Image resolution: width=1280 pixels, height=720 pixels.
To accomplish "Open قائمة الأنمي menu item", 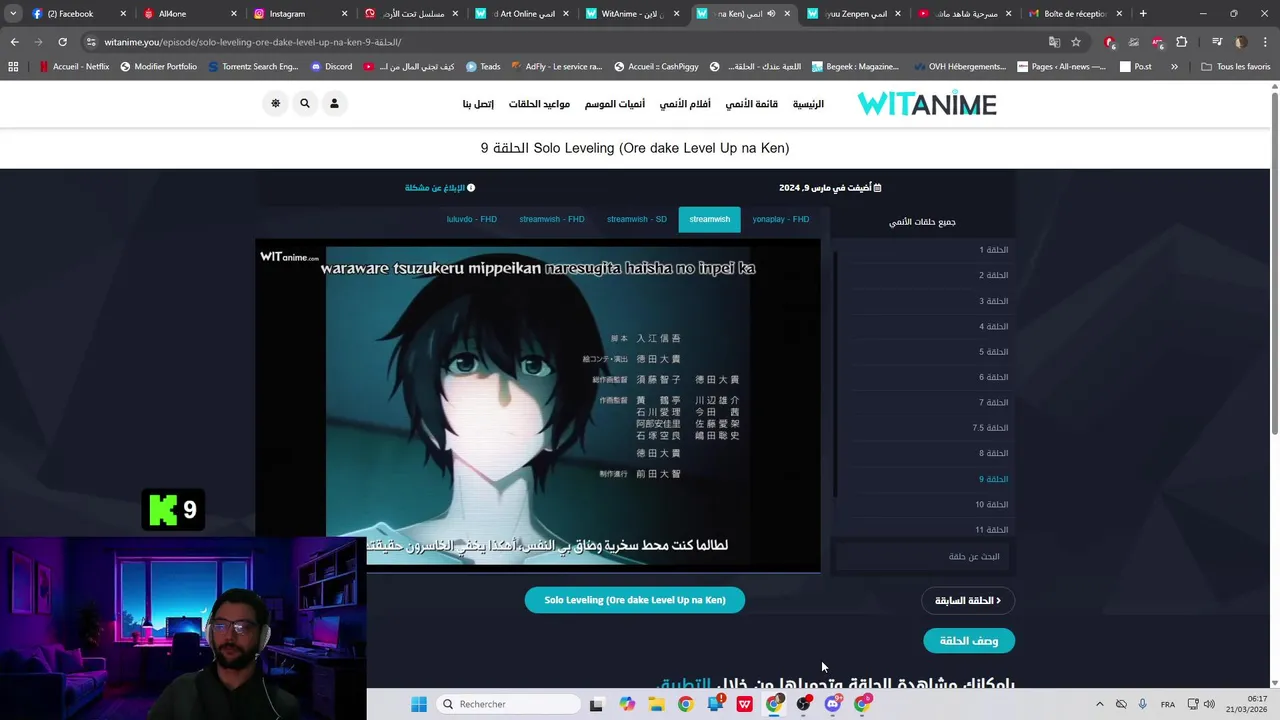I will coord(752,104).
